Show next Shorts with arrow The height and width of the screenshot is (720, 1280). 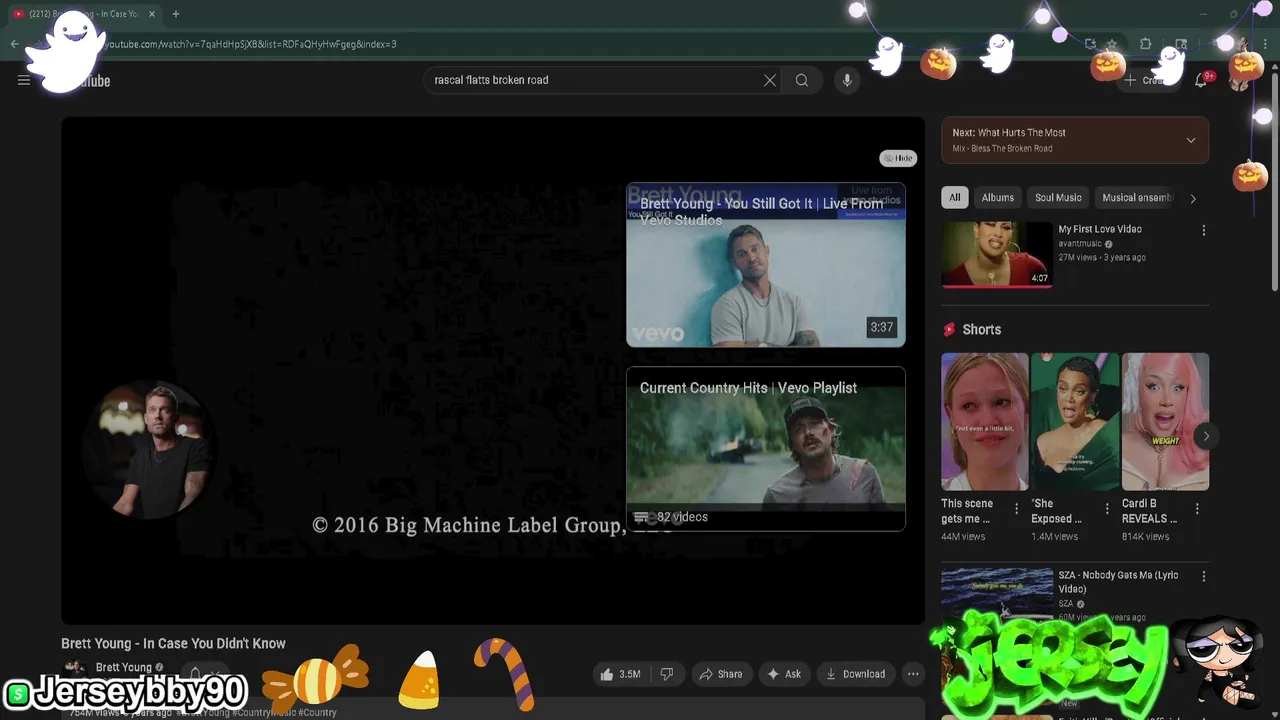pos(1206,436)
